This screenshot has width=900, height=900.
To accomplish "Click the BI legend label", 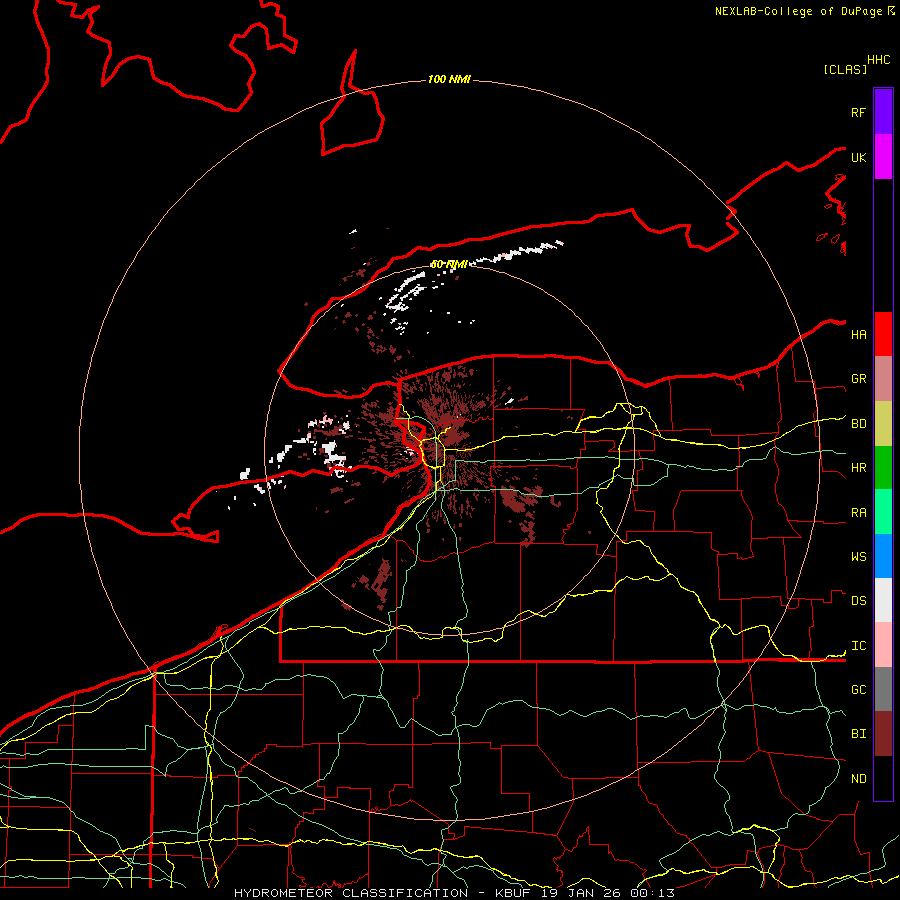I will coord(859,734).
